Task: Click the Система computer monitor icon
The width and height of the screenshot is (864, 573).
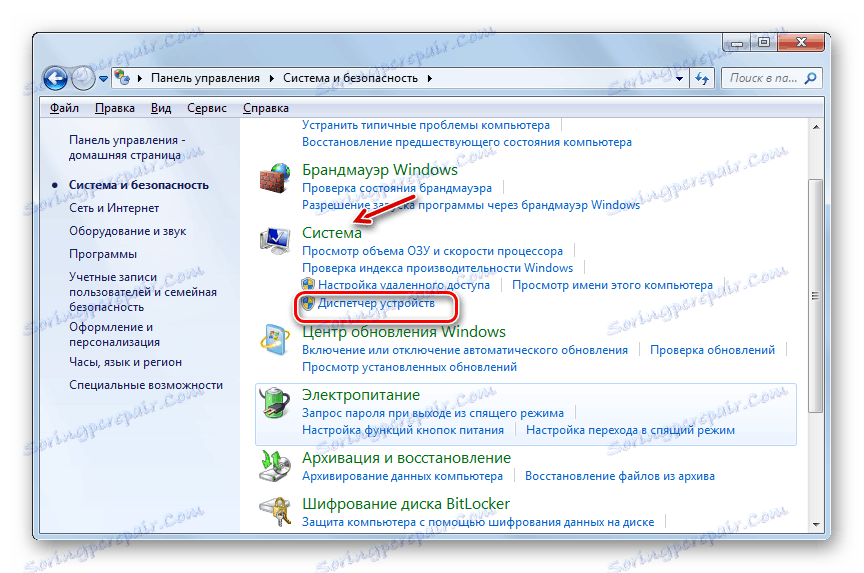Action: coord(275,241)
